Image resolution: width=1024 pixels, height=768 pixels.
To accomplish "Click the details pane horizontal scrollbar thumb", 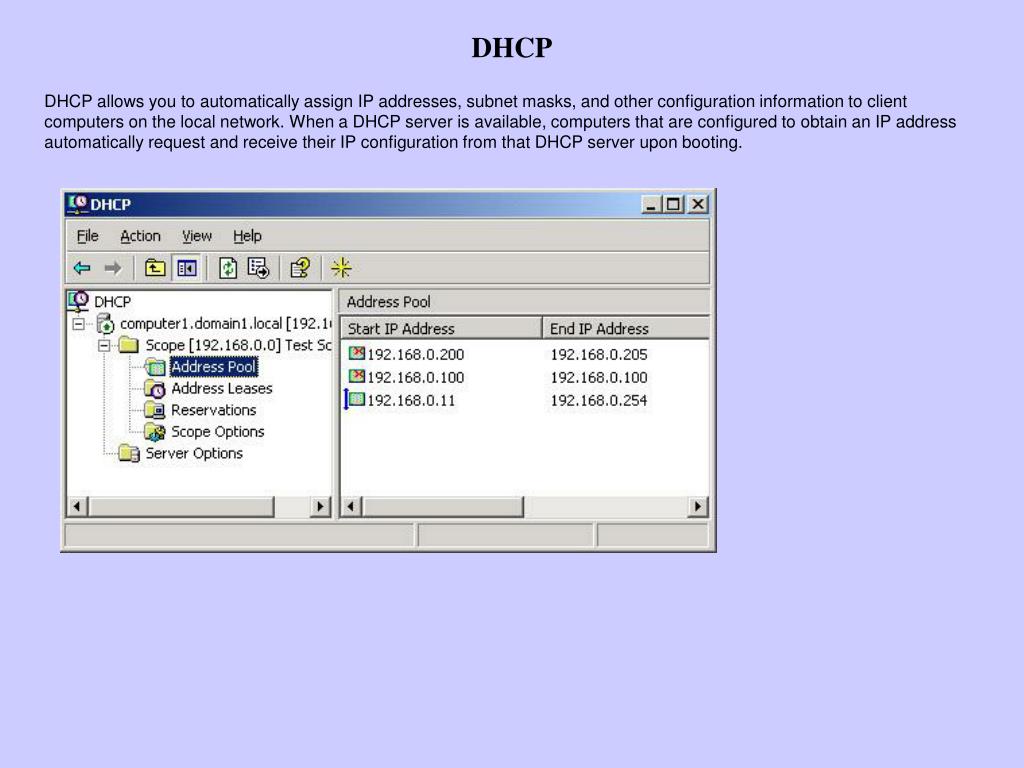I will [443, 506].
